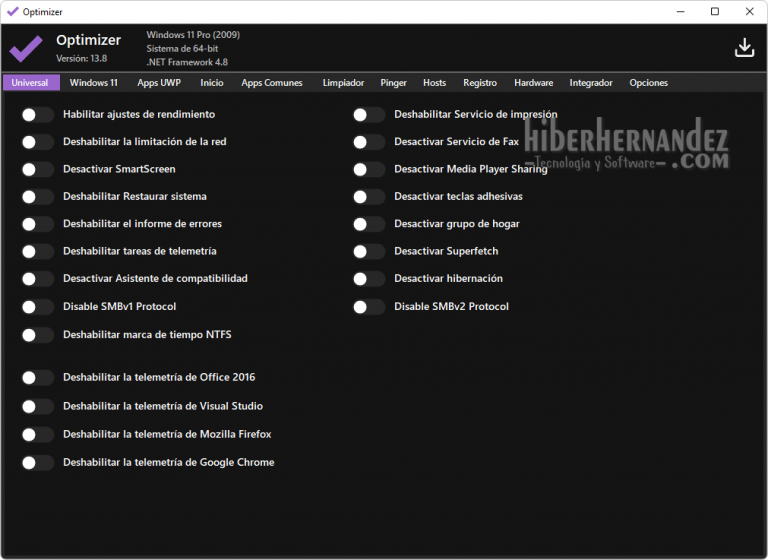The width and height of the screenshot is (768, 560).
Task: Turn on Desactivar Superfetch
Action: 369,252
